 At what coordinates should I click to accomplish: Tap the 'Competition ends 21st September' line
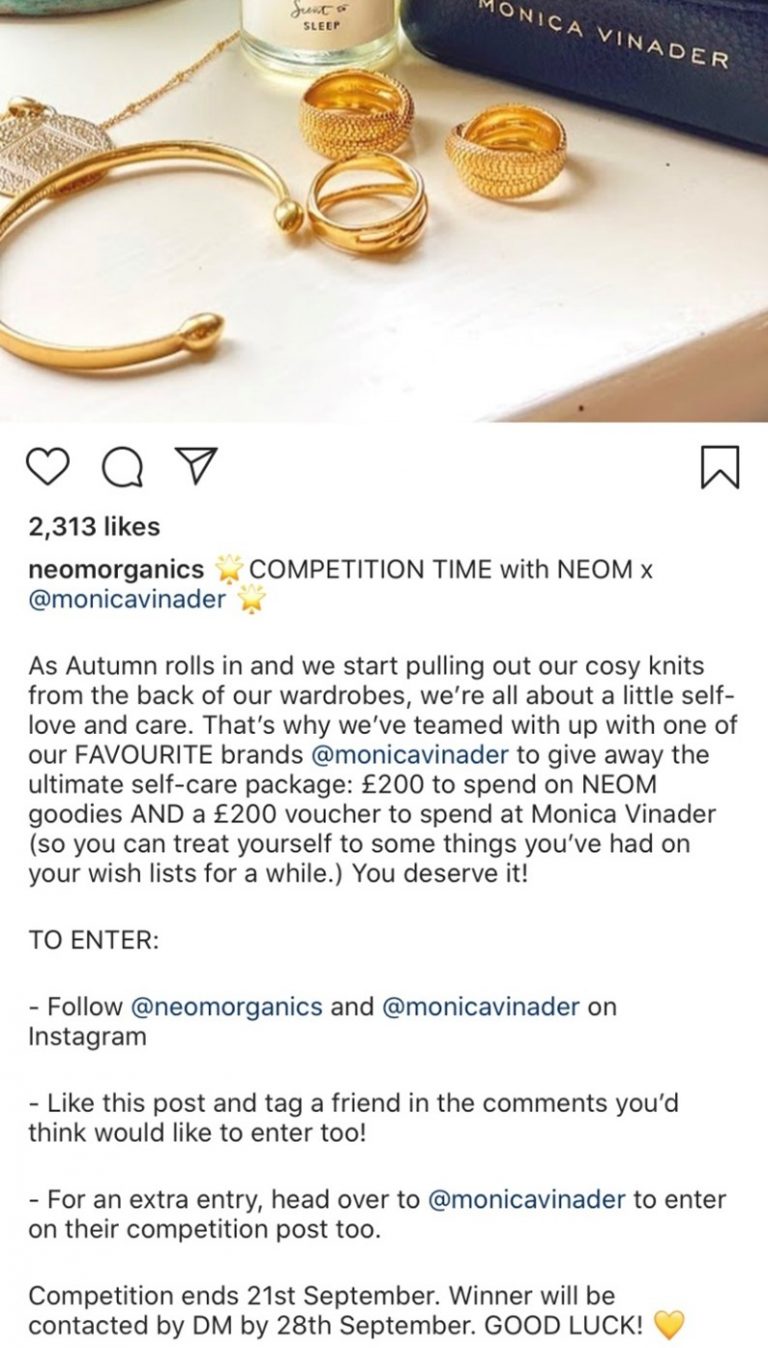point(234,1296)
